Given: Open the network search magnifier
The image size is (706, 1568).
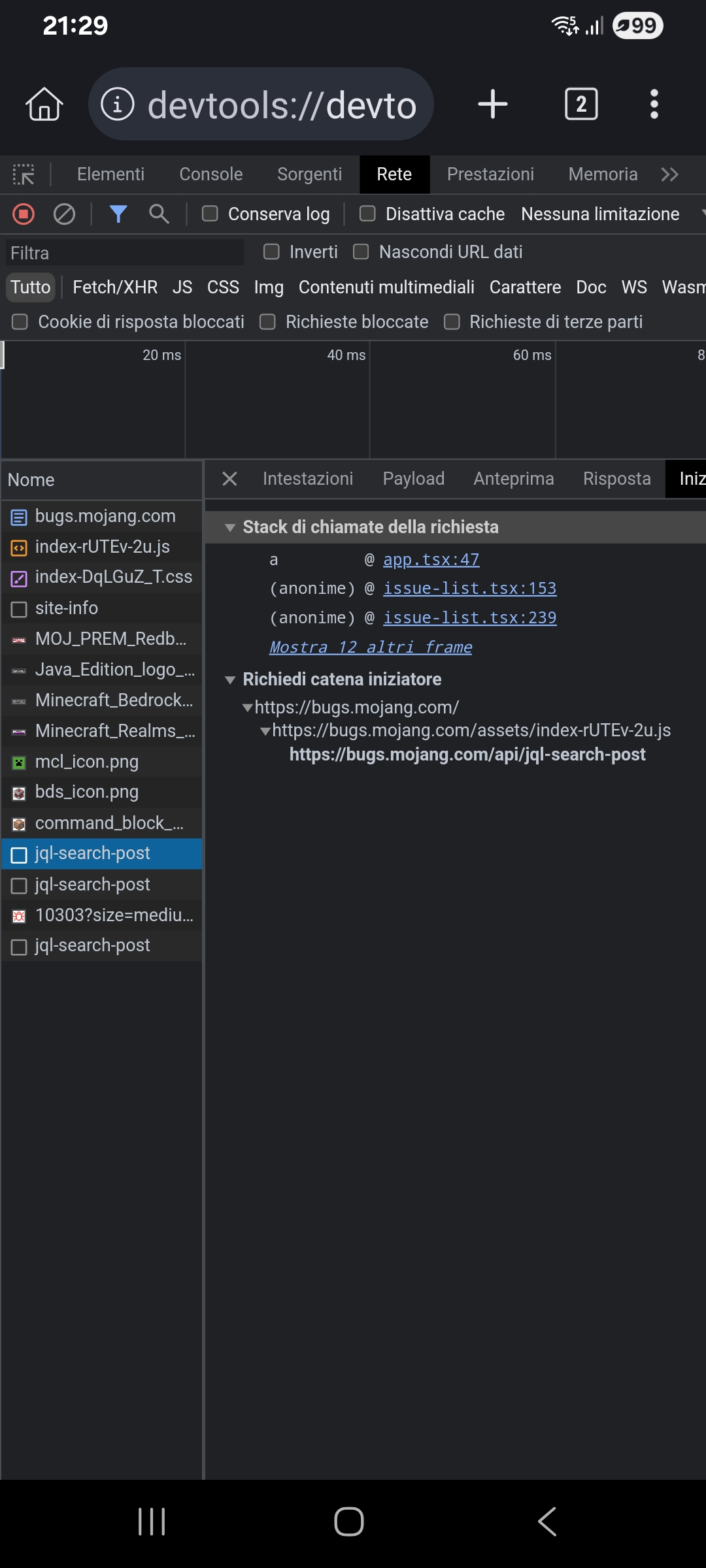Looking at the screenshot, I should [159, 214].
